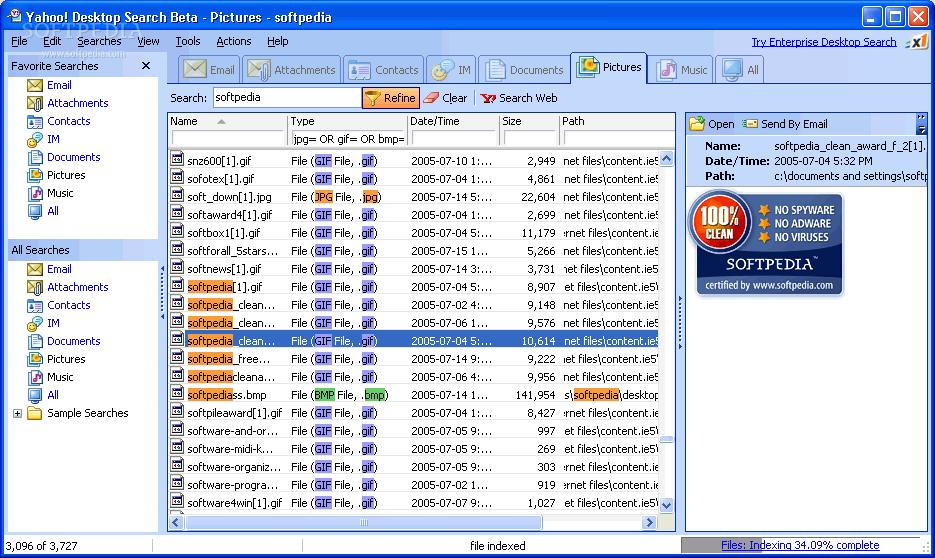Click the Clear eraser icon
935x558 pixels.
431,98
